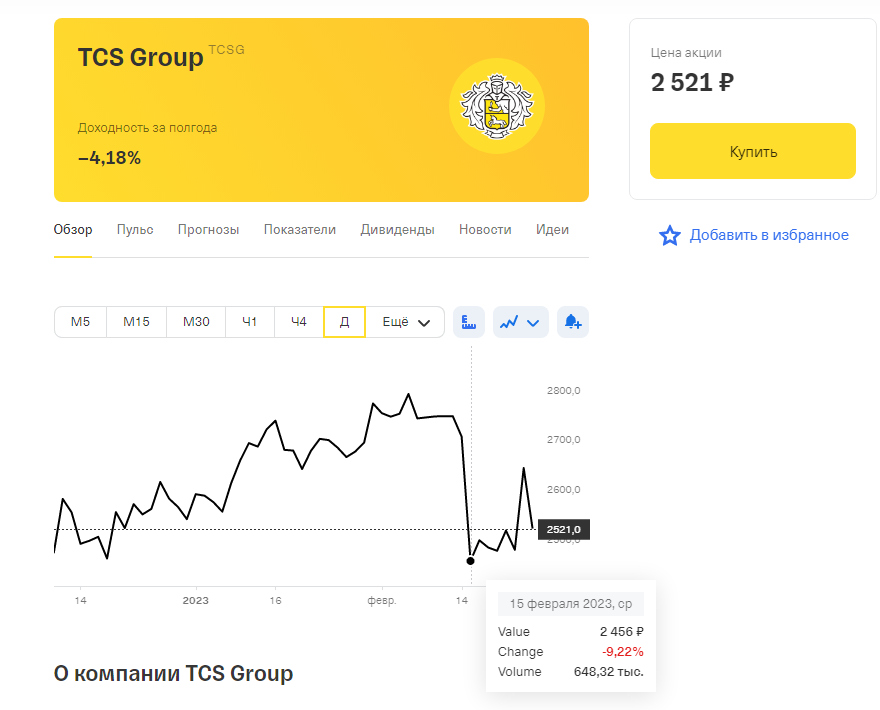Click the bell price alert icon
The image size is (880, 710).
(x=572, y=322)
